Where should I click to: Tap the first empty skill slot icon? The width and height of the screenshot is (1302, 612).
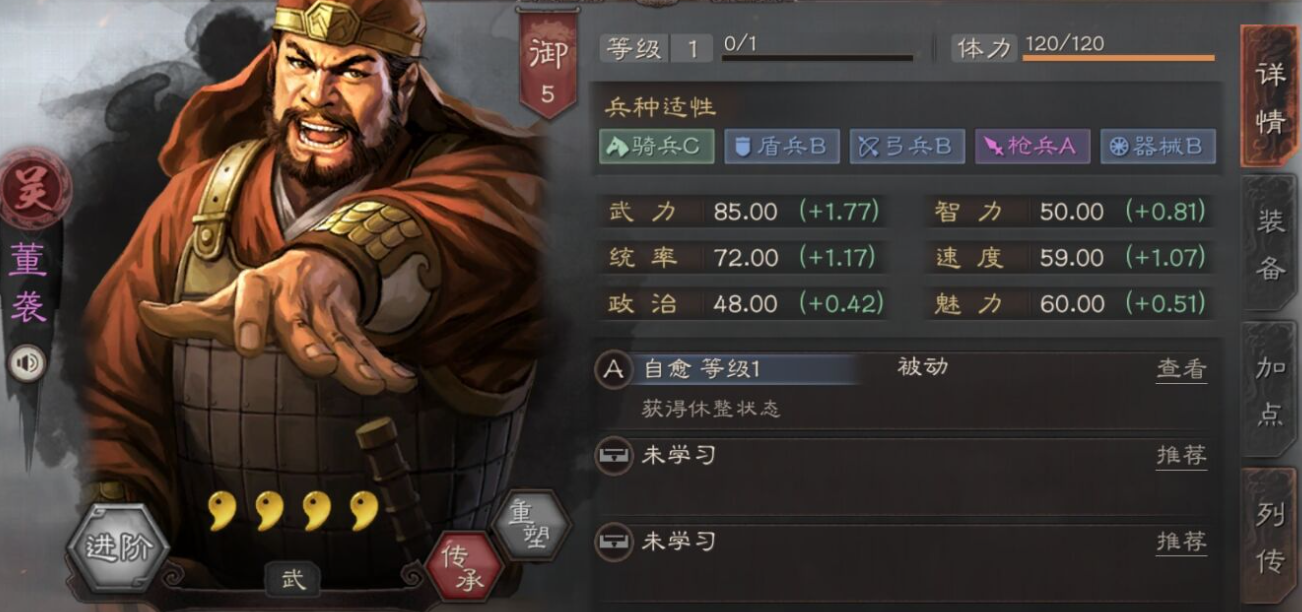coord(613,456)
